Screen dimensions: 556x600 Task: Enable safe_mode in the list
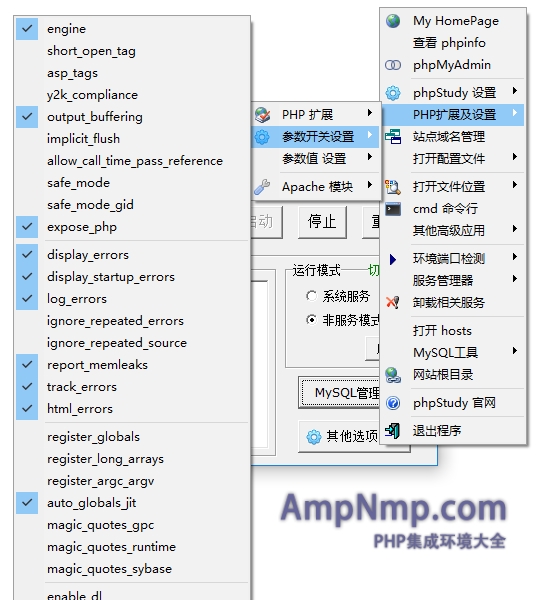pos(132,183)
